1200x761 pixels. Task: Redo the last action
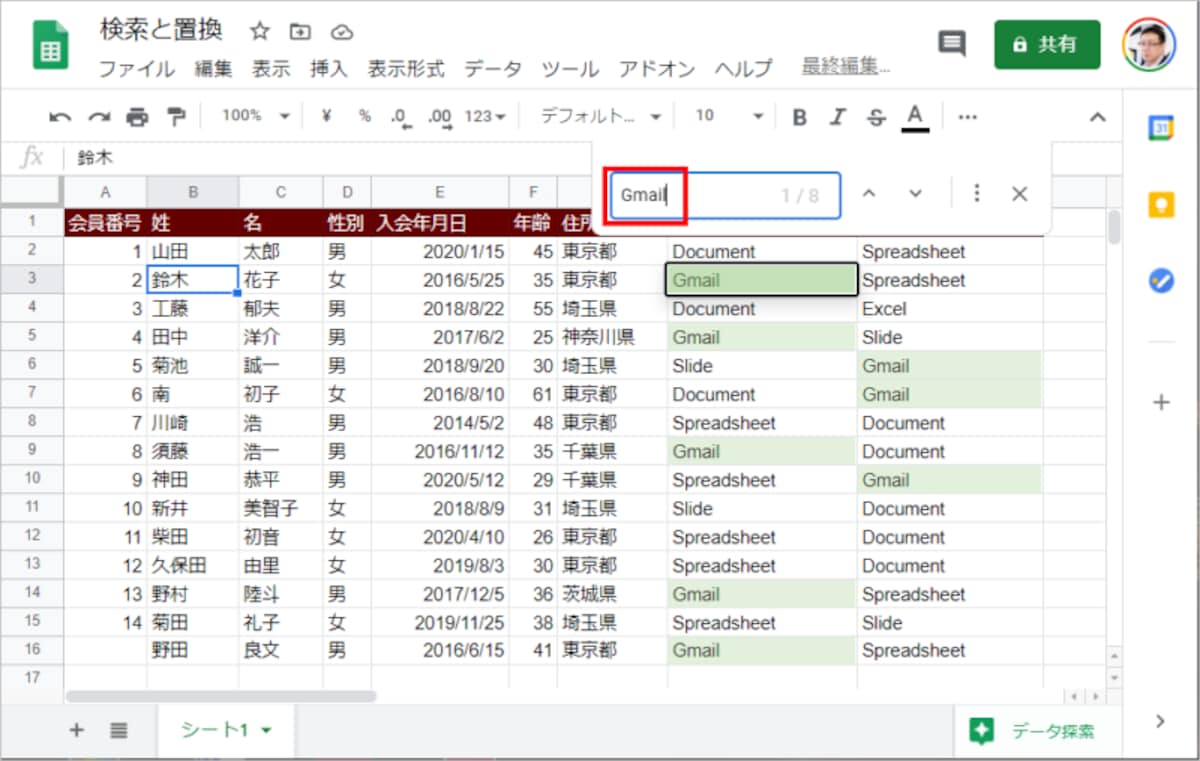98,117
